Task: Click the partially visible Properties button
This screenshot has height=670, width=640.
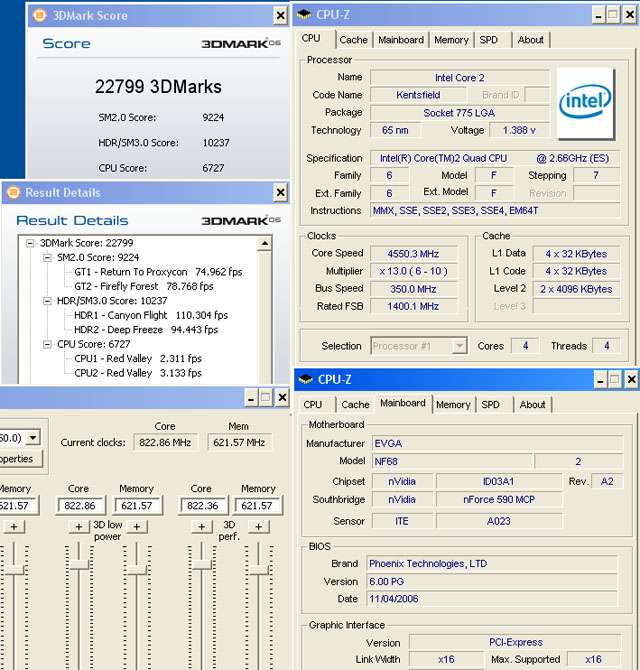Action: [x=21, y=459]
